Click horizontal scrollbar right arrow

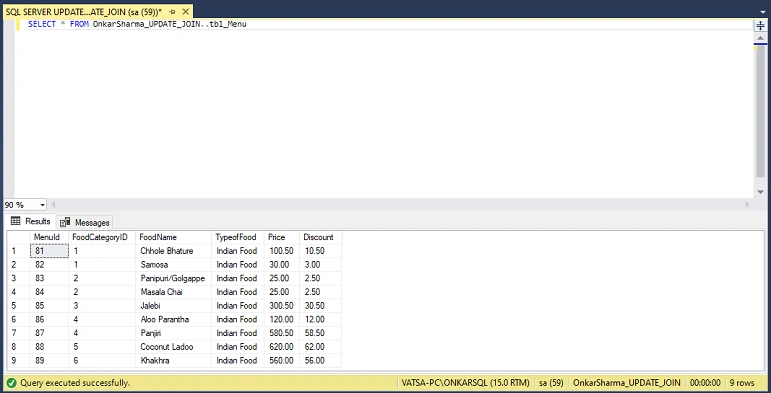click(747, 205)
